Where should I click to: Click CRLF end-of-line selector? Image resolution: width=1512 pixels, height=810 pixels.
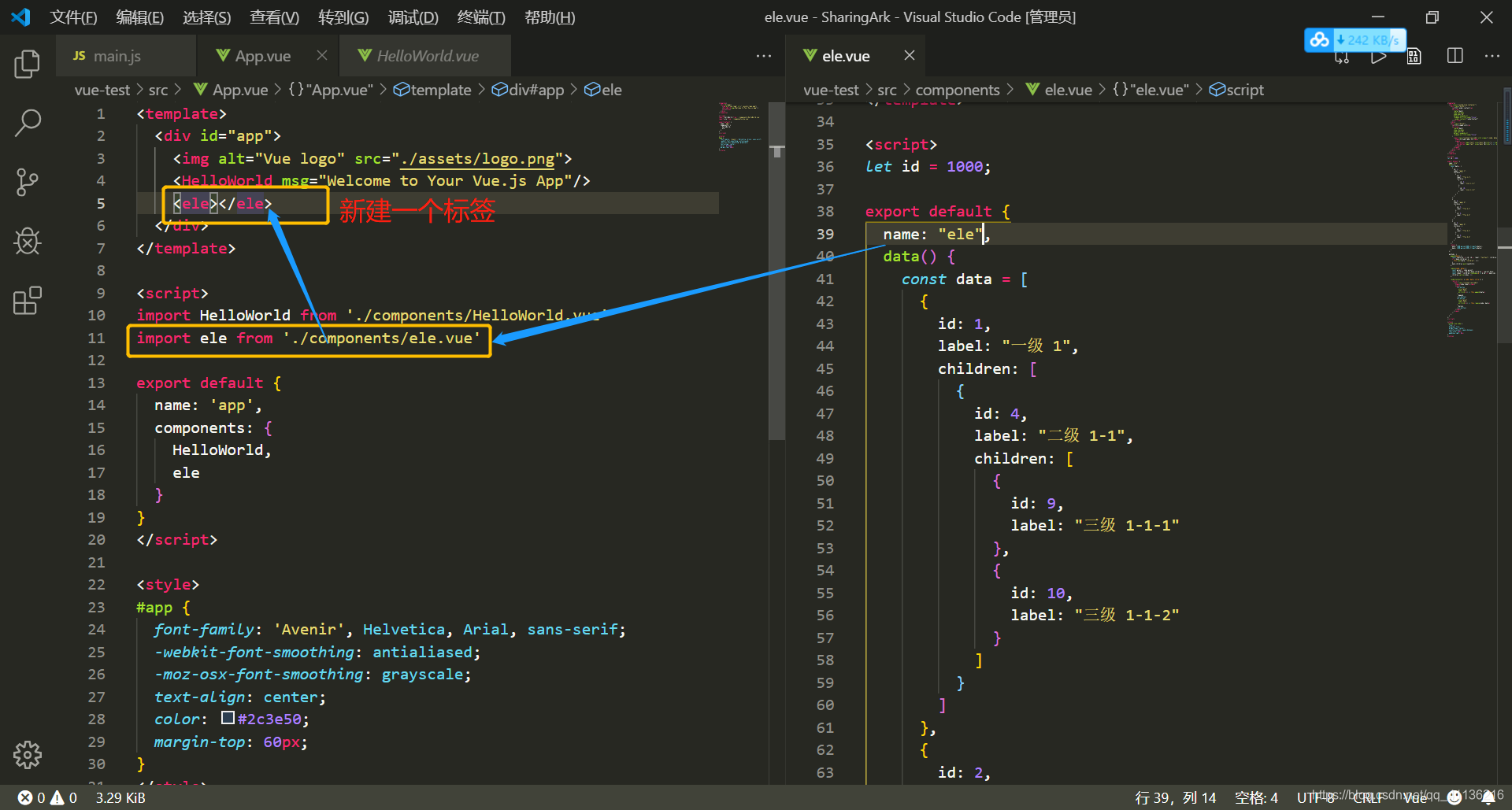(1367, 797)
